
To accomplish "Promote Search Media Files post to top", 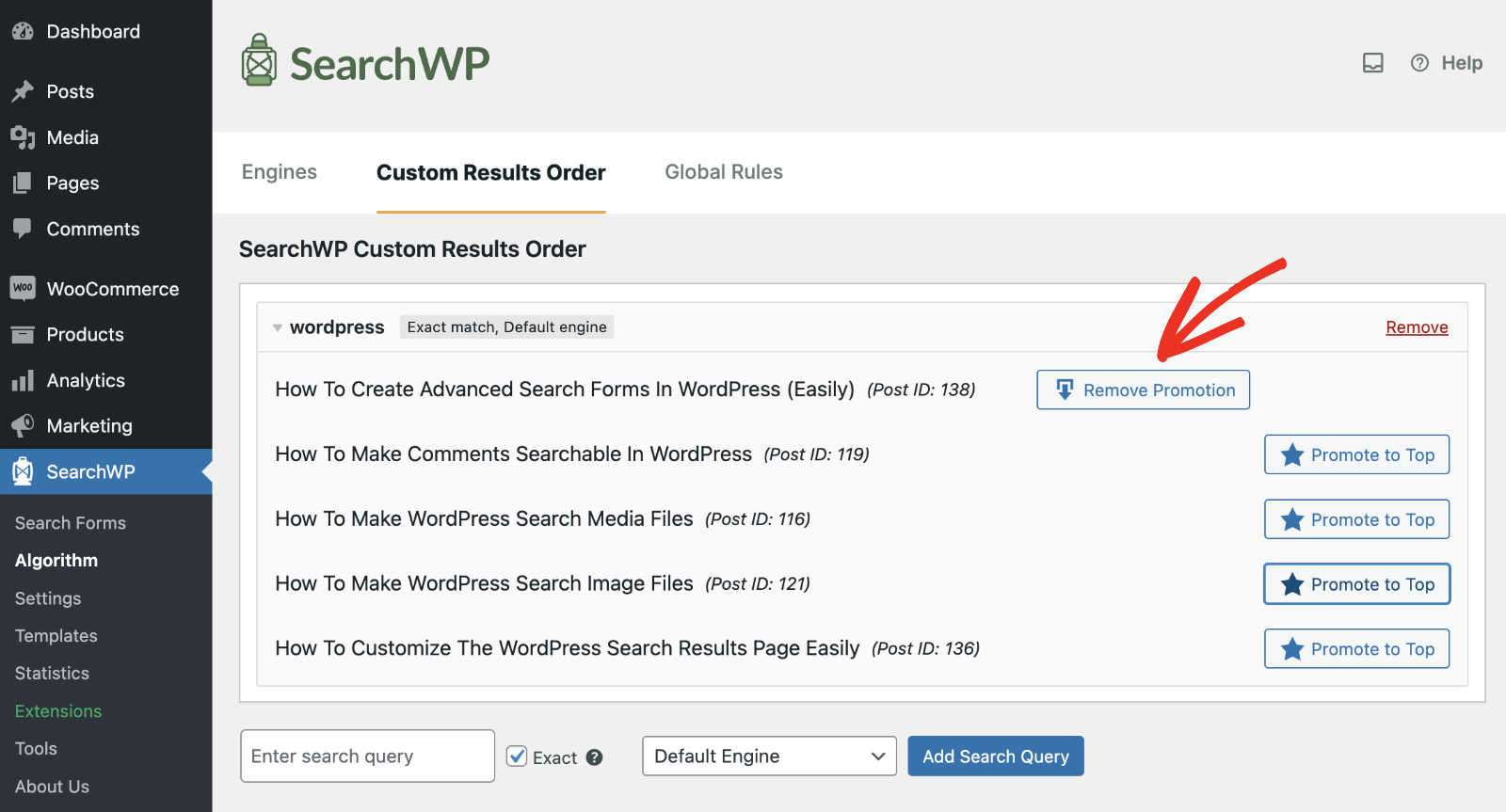I will pyautogui.click(x=1356, y=519).
